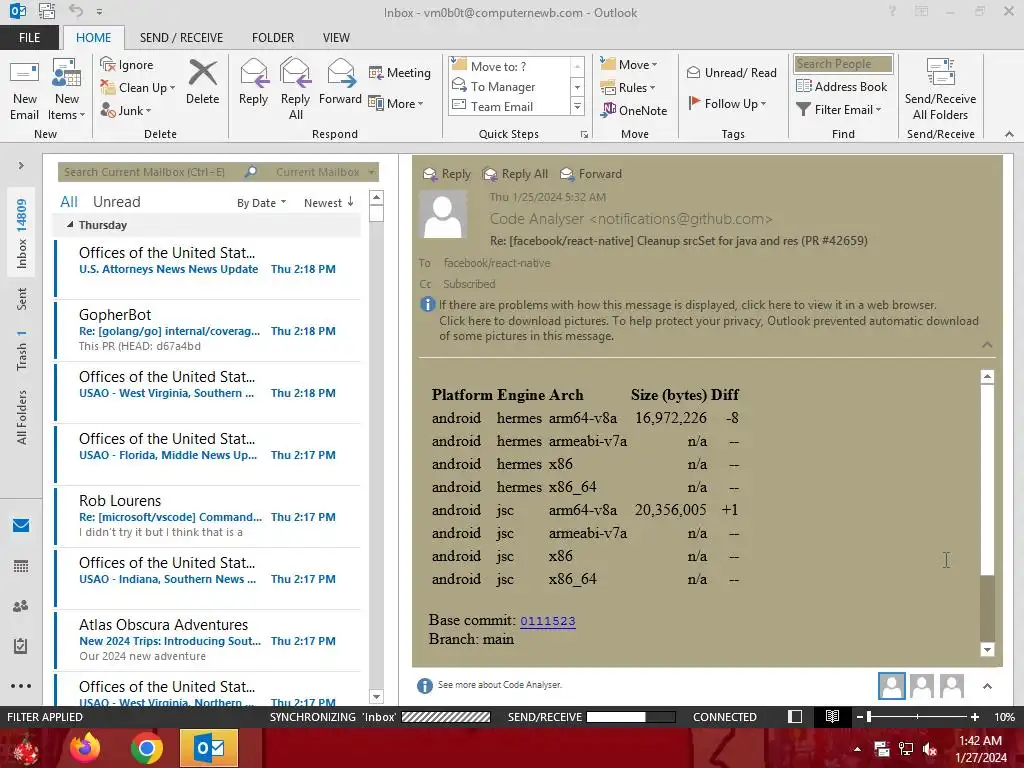Toggle Normal view in status bar
This screenshot has height=768, width=1024.
[x=795, y=716]
